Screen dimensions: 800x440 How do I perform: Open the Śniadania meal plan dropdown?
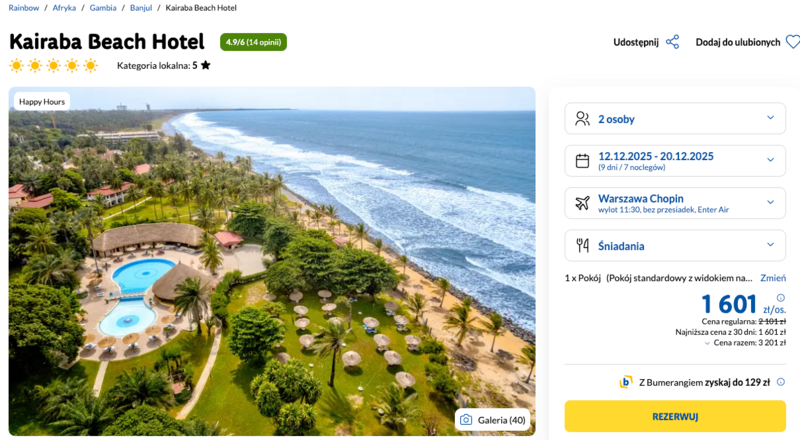770,245
